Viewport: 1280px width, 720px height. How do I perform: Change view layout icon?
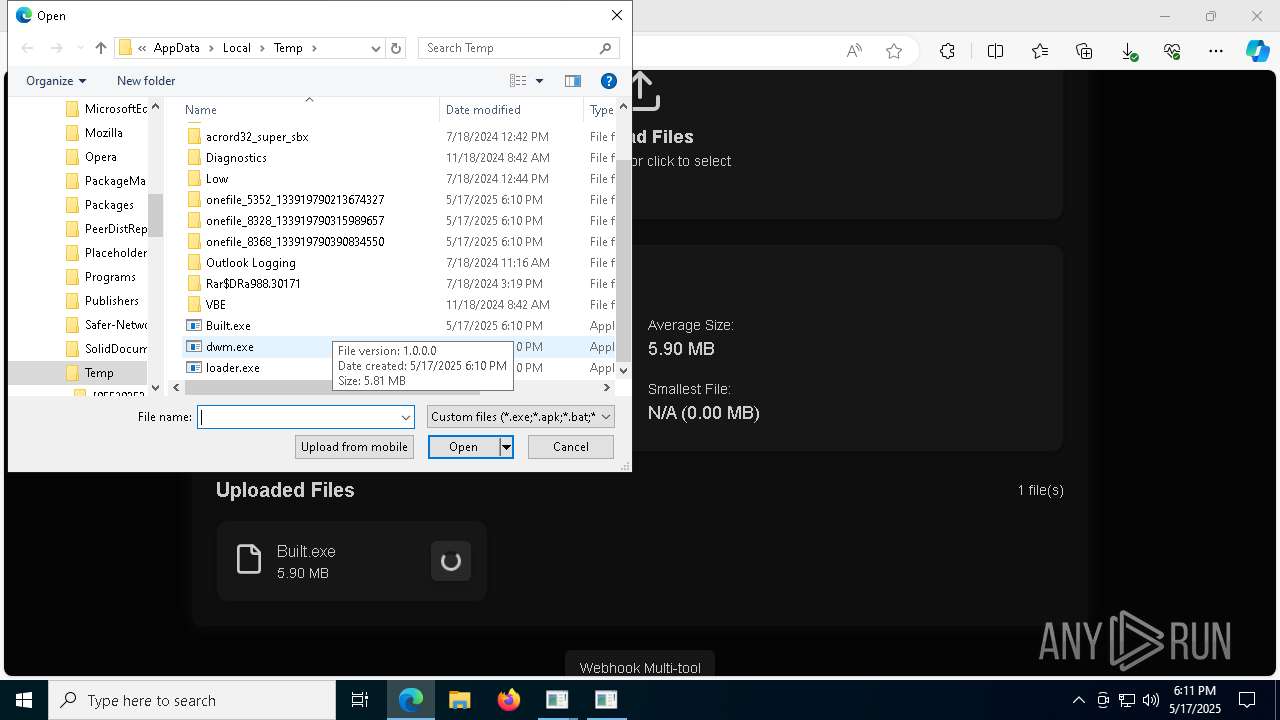coord(518,81)
